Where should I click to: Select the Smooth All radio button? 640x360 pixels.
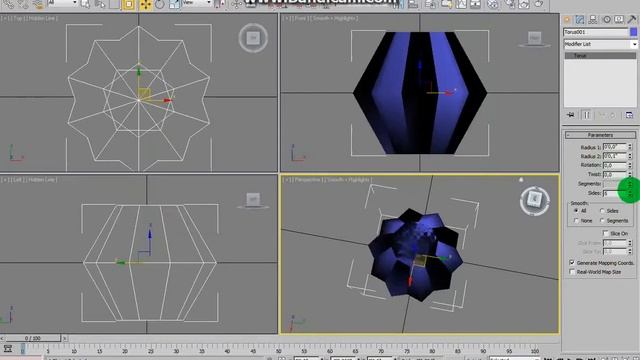click(576, 211)
